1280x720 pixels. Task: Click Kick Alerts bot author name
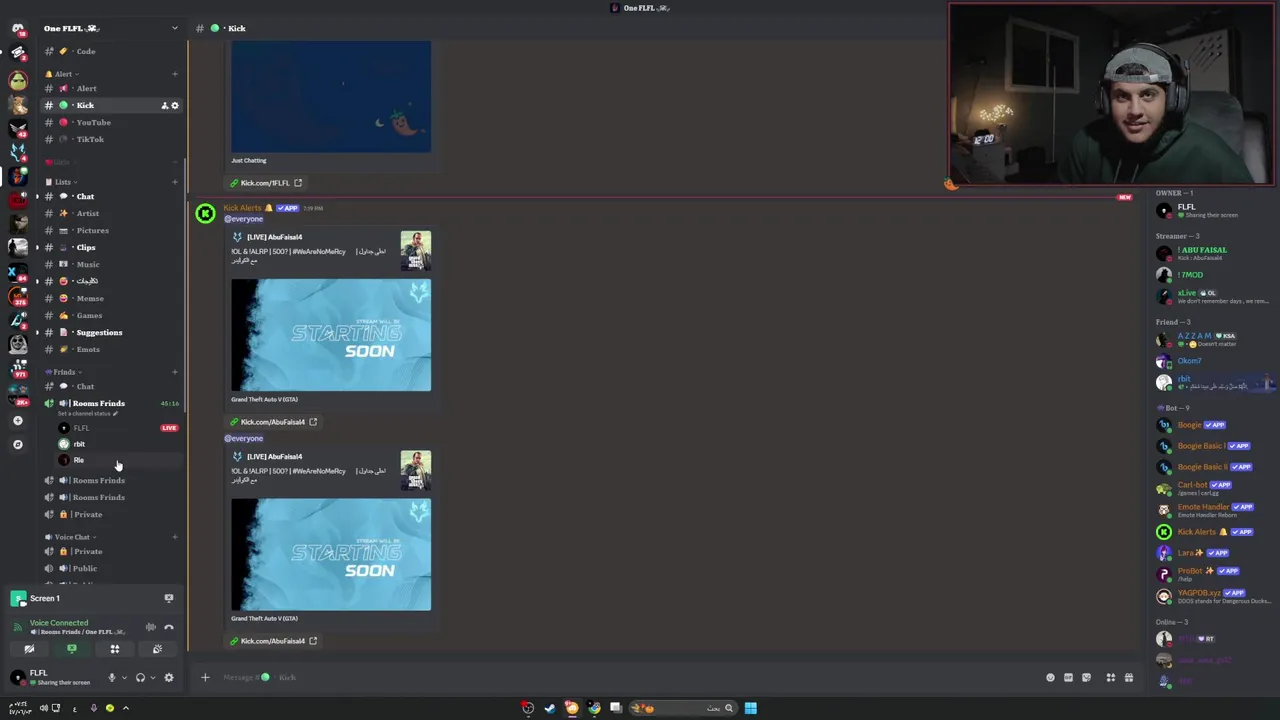point(242,208)
